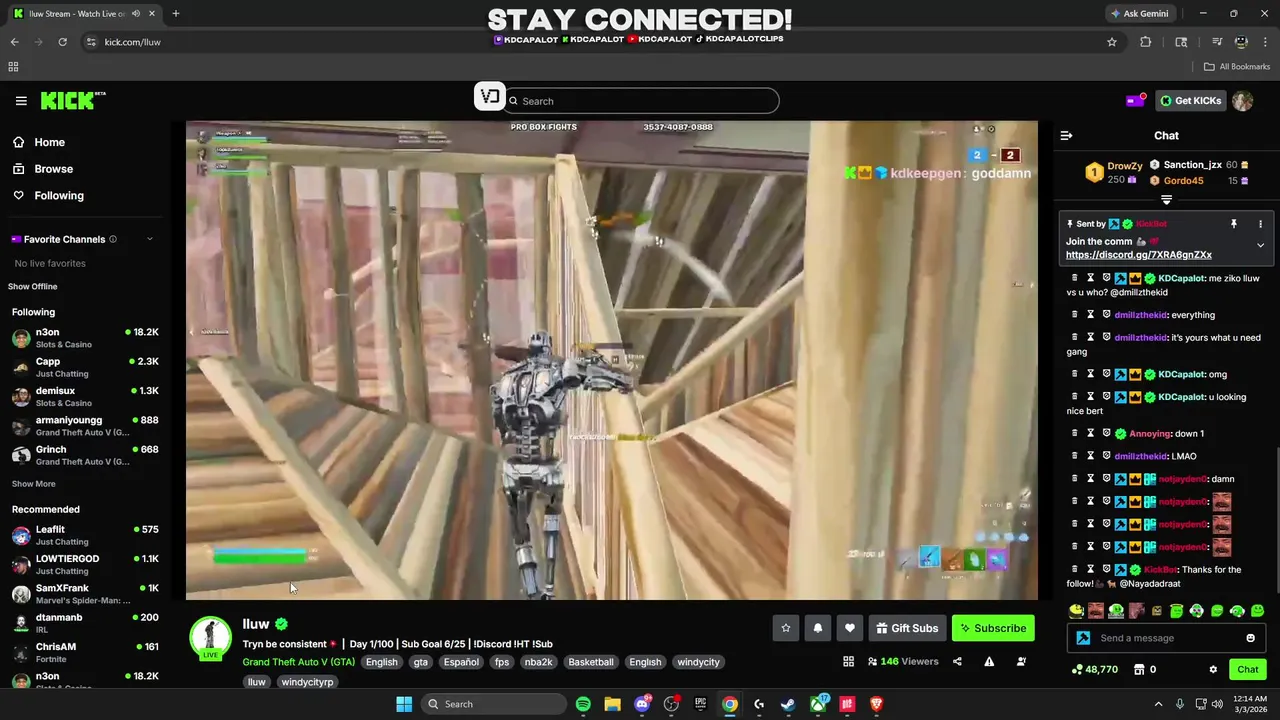Viewport: 1280px width, 720px height.
Task: Open the discord.gg invite link
Action: (1139, 255)
